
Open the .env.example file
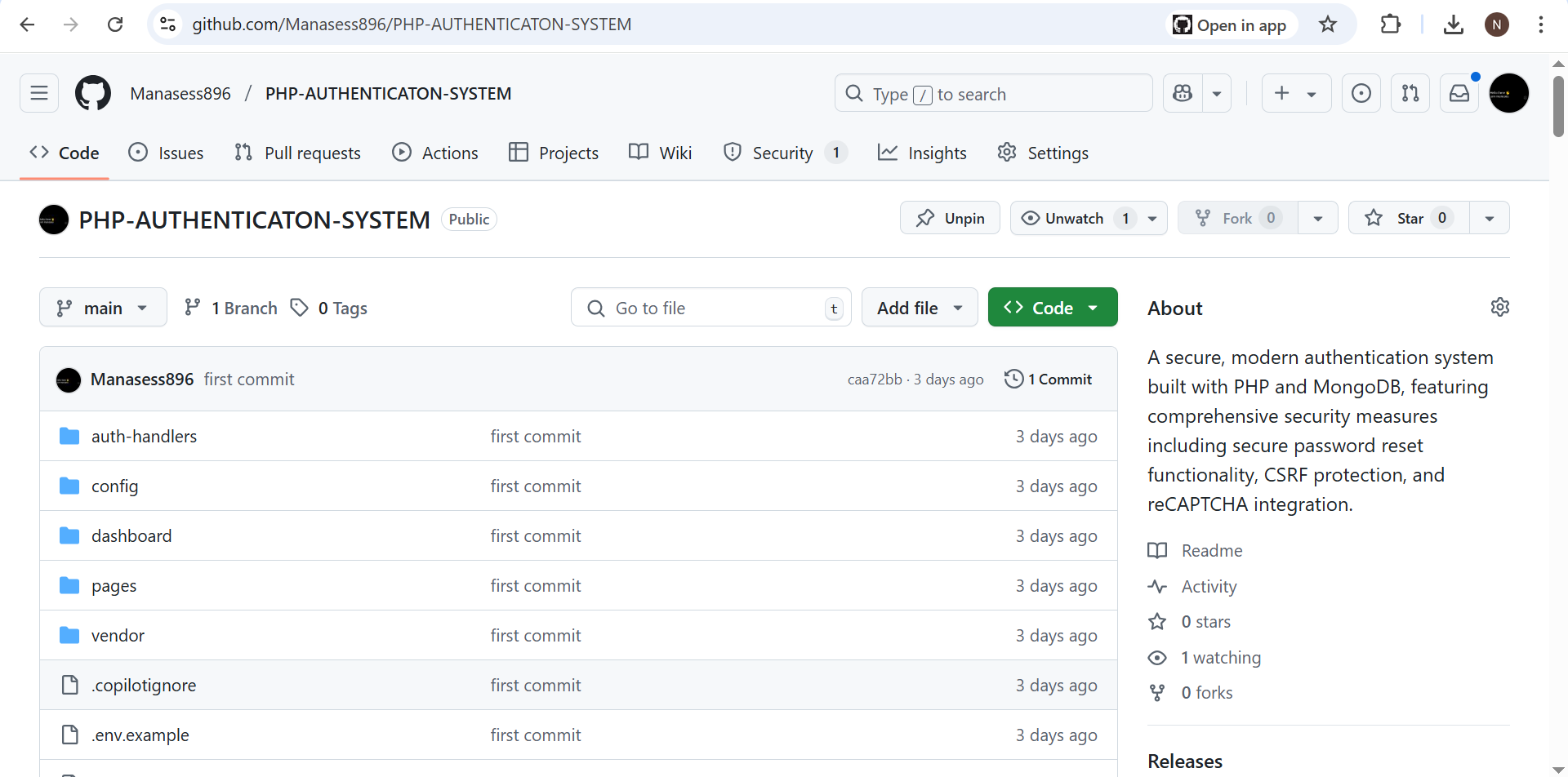tap(140, 735)
